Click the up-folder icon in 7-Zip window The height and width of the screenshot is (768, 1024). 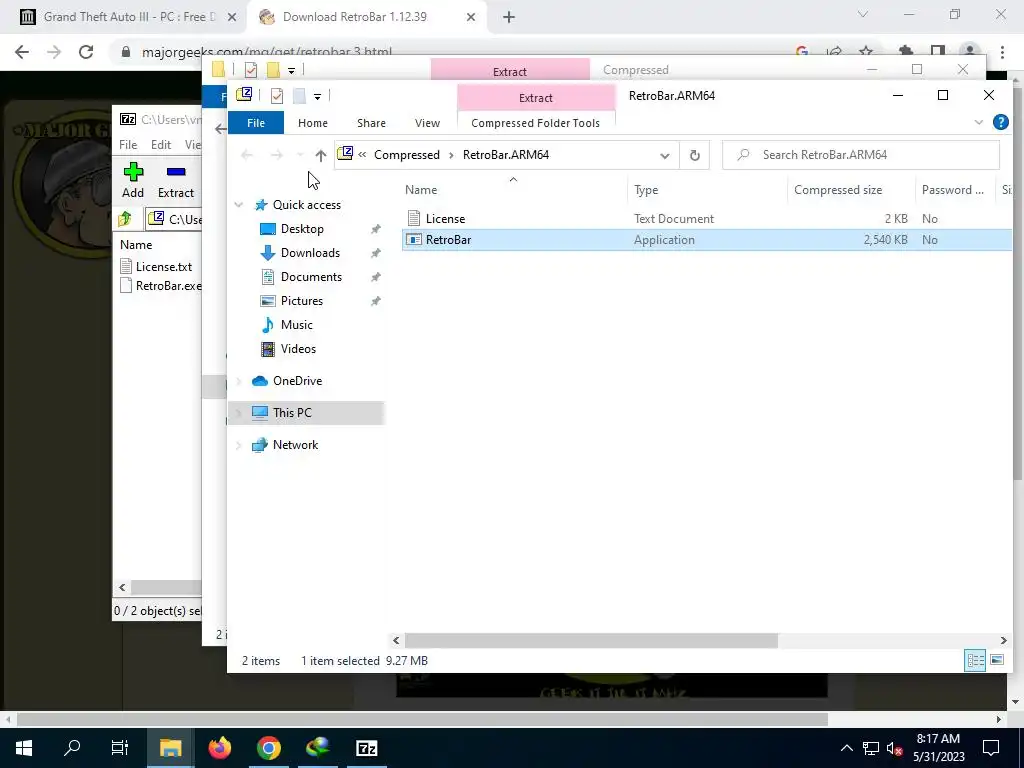tap(125, 219)
